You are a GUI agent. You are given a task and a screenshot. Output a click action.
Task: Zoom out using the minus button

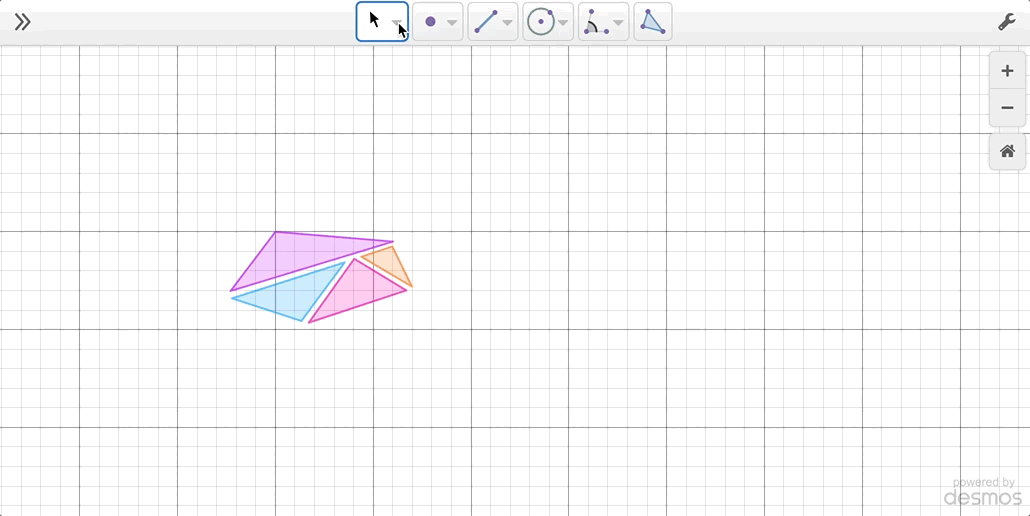(x=1007, y=108)
